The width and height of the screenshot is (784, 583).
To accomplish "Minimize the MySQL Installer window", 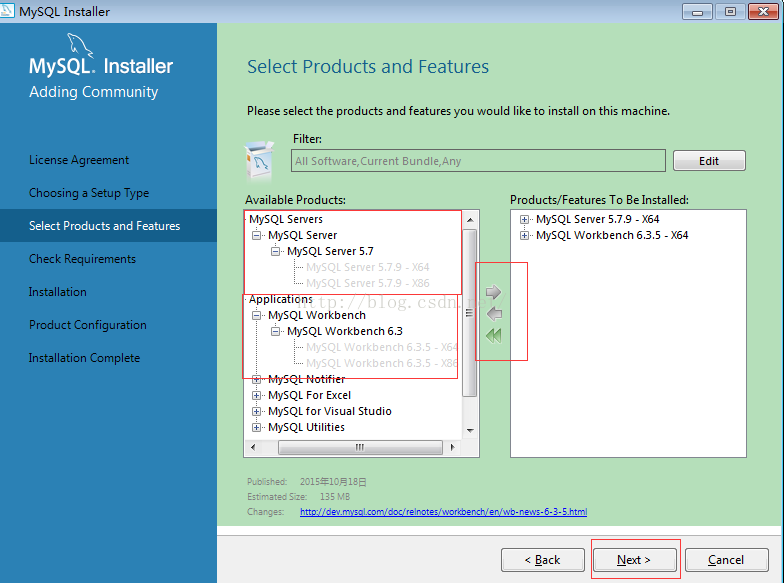I will point(698,12).
